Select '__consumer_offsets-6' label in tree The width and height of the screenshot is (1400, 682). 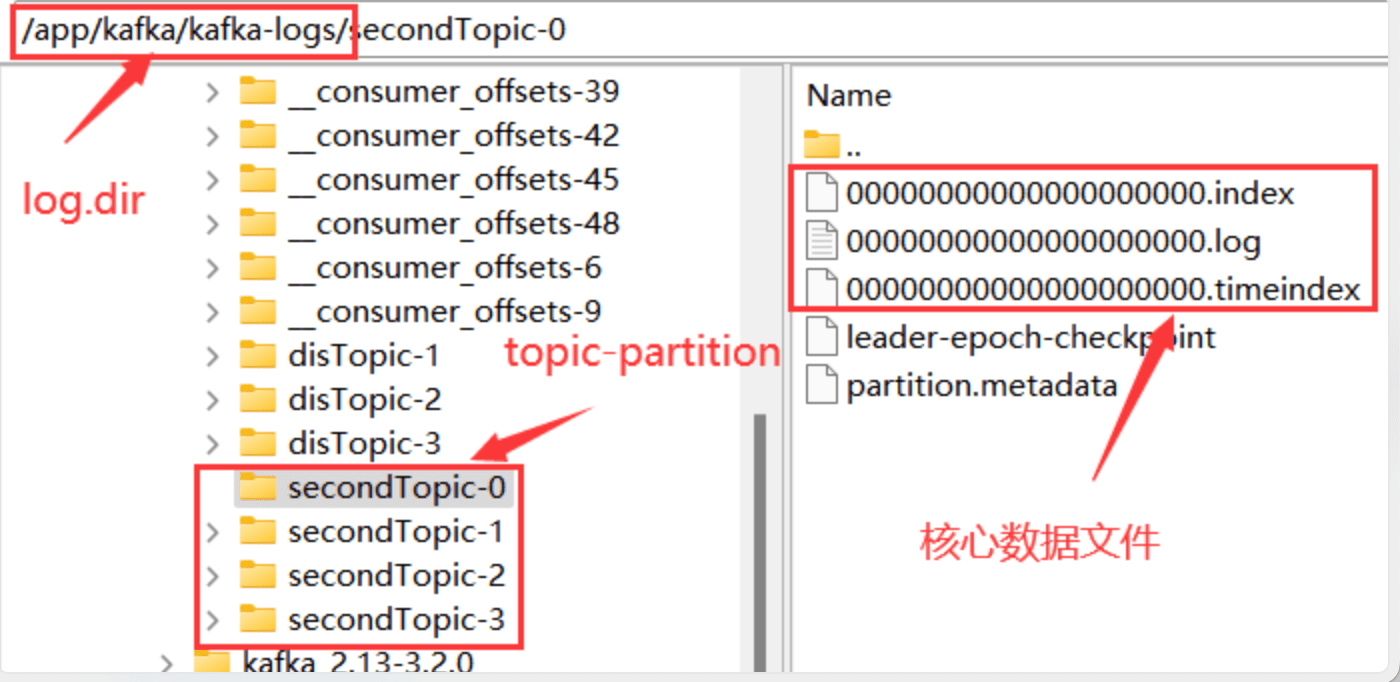pyautogui.click(x=445, y=268)
